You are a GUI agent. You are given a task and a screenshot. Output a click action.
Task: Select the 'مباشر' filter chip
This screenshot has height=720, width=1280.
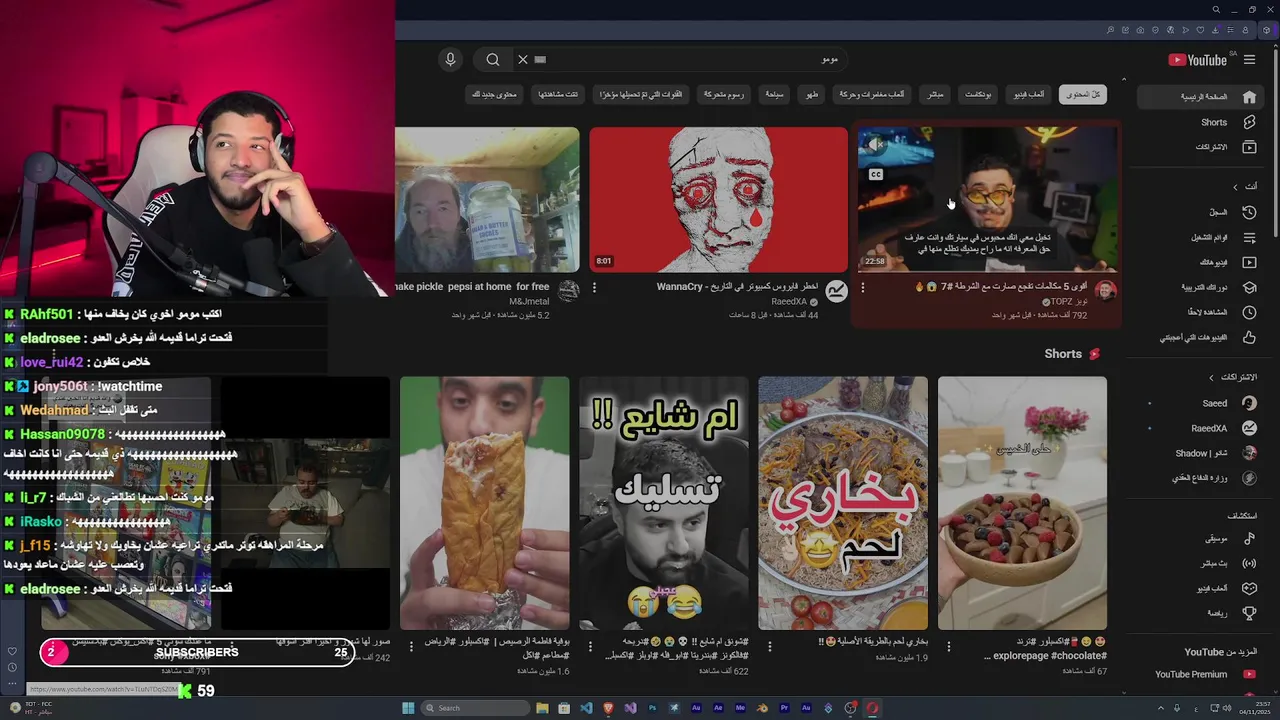[x=935, y=94]
